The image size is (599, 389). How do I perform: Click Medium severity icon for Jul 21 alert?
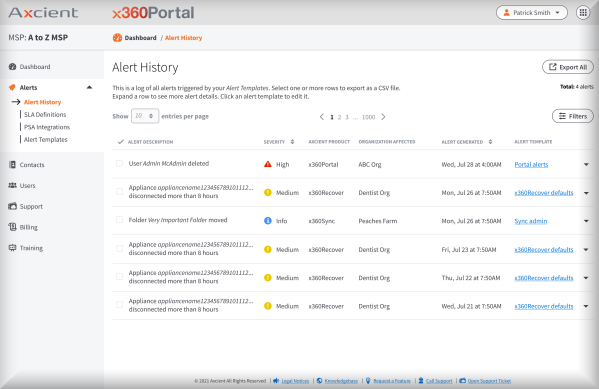pyautogui.click(x=268, y=306)
